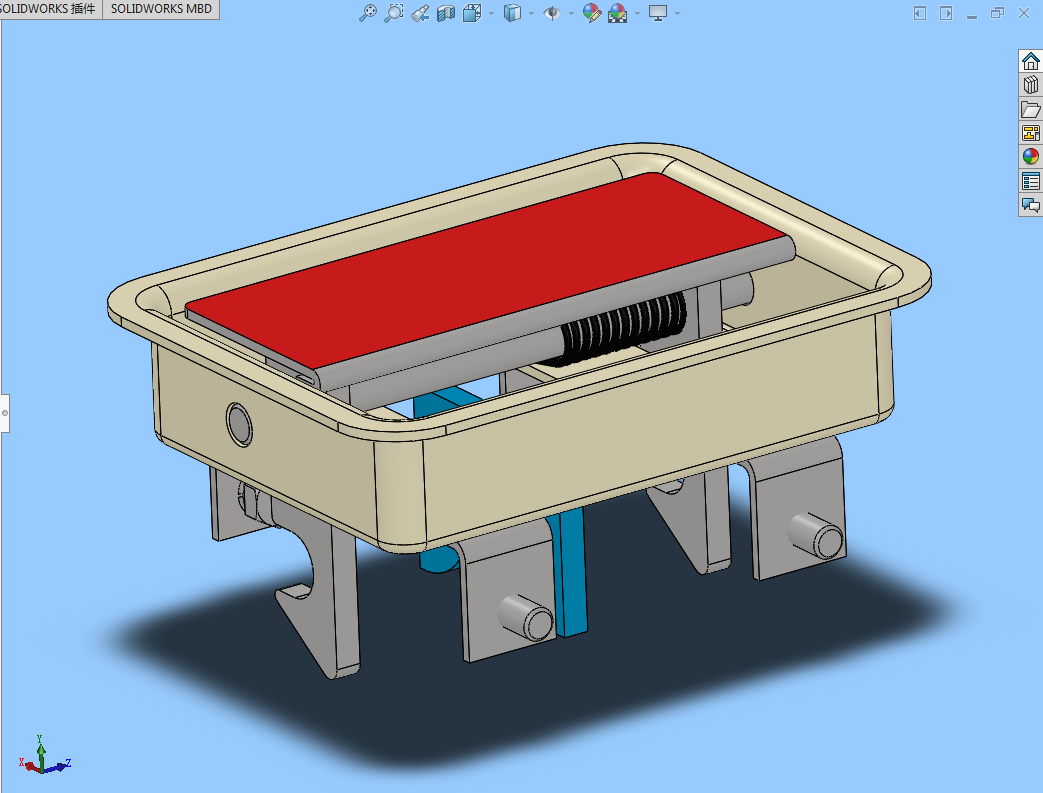
Task: Click the right panel tile button
Action: coord(946,13)
